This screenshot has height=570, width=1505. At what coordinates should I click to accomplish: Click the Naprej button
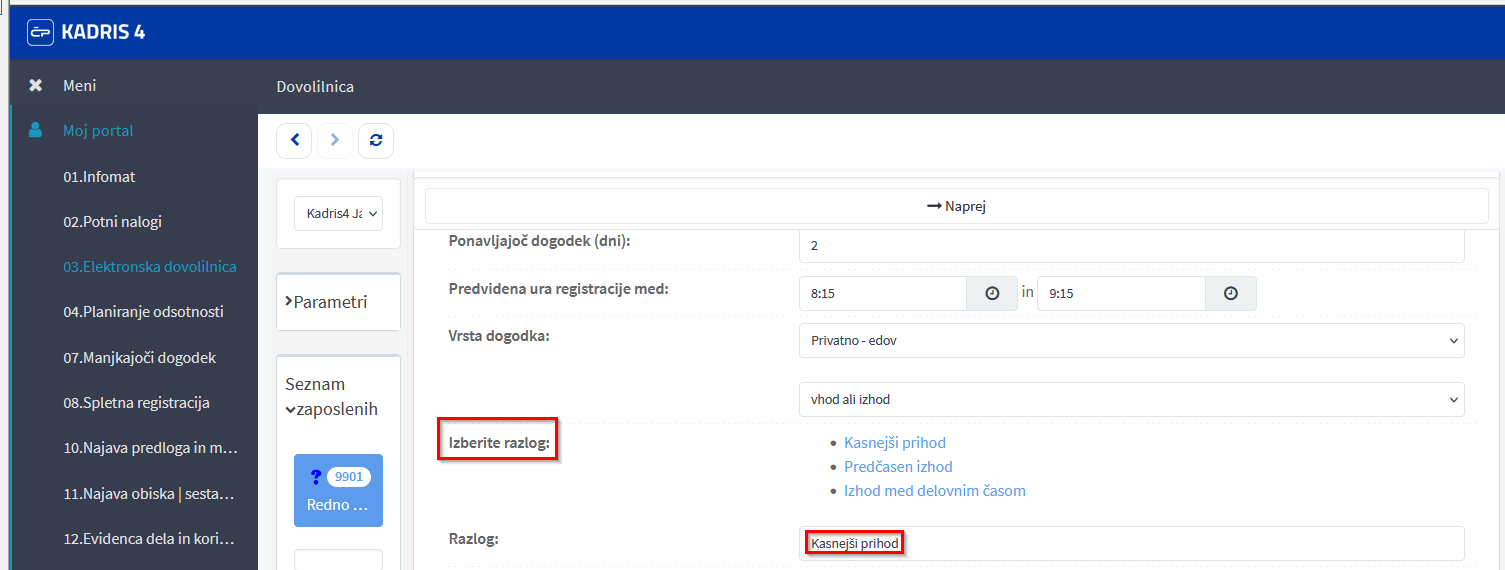click(x=956, y=206)
